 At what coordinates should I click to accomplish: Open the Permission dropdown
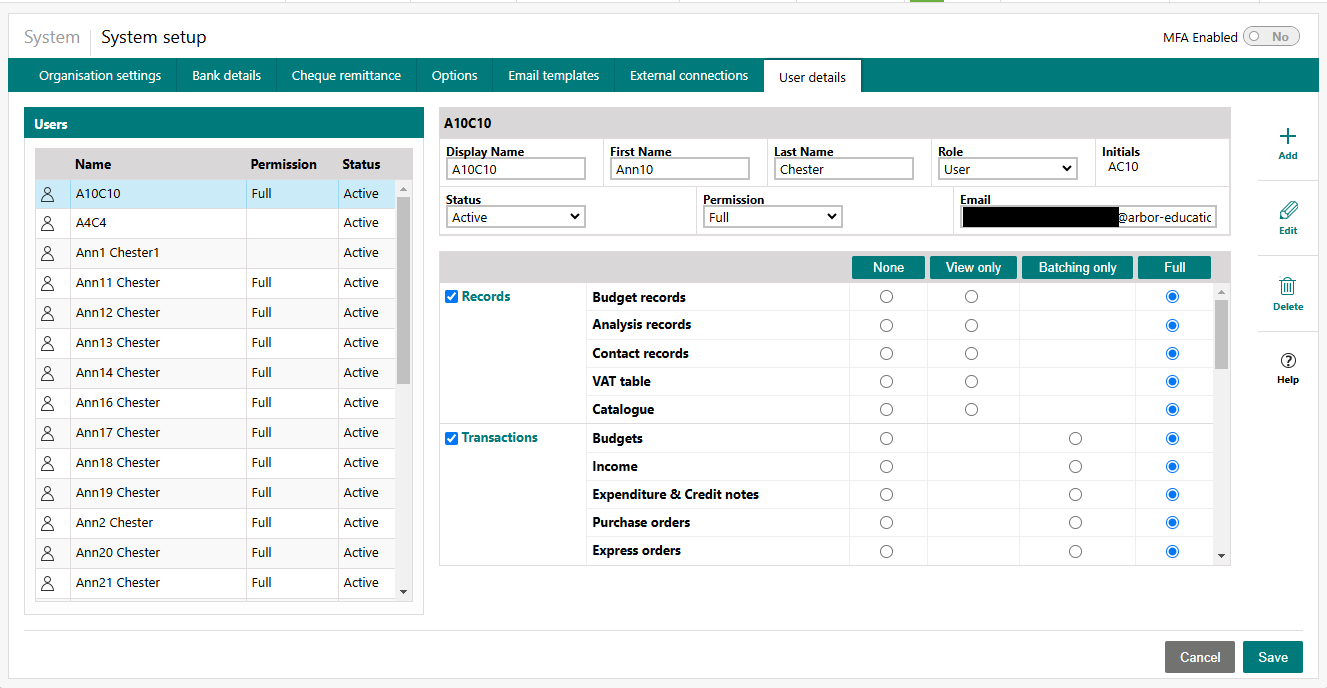click(x=772, y=217)
